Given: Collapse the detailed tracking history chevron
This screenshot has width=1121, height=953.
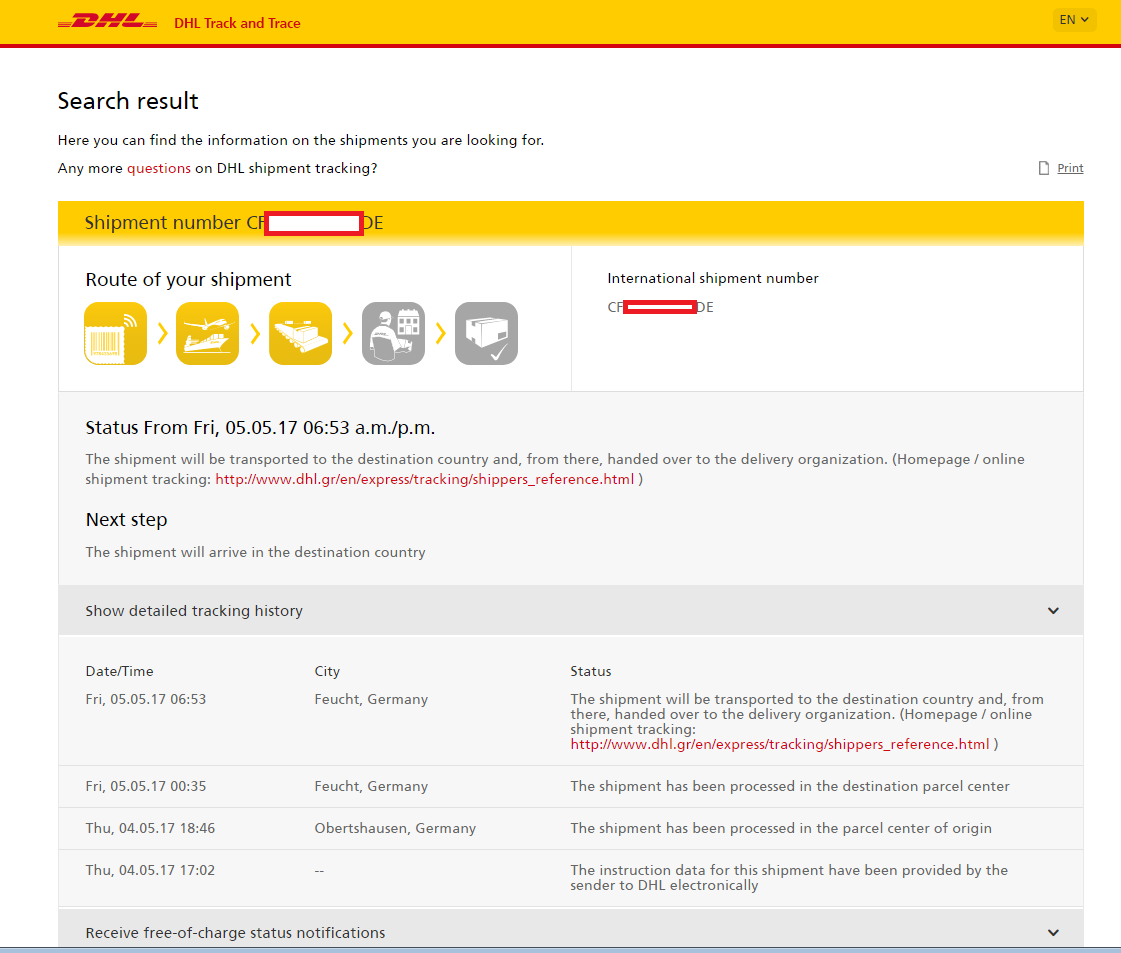Looking at the screenshot, I should (x=1053, y=611).
